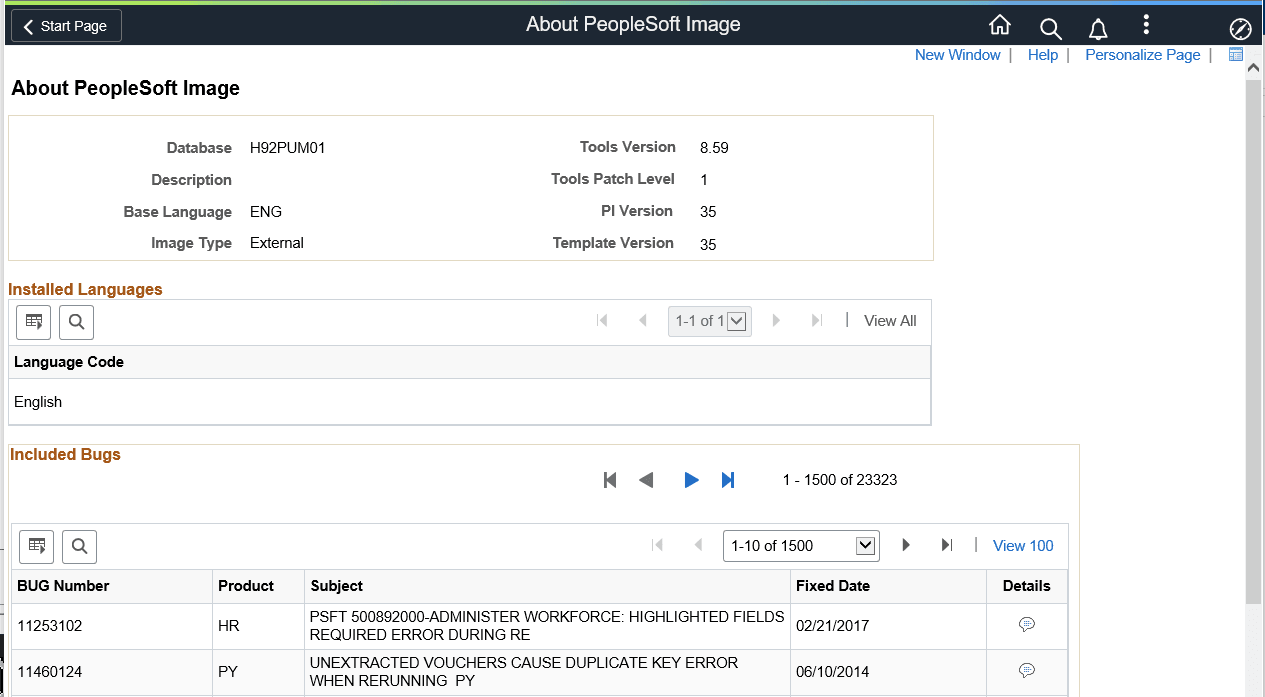Open Details bubble for bug 11460124

1027,670
